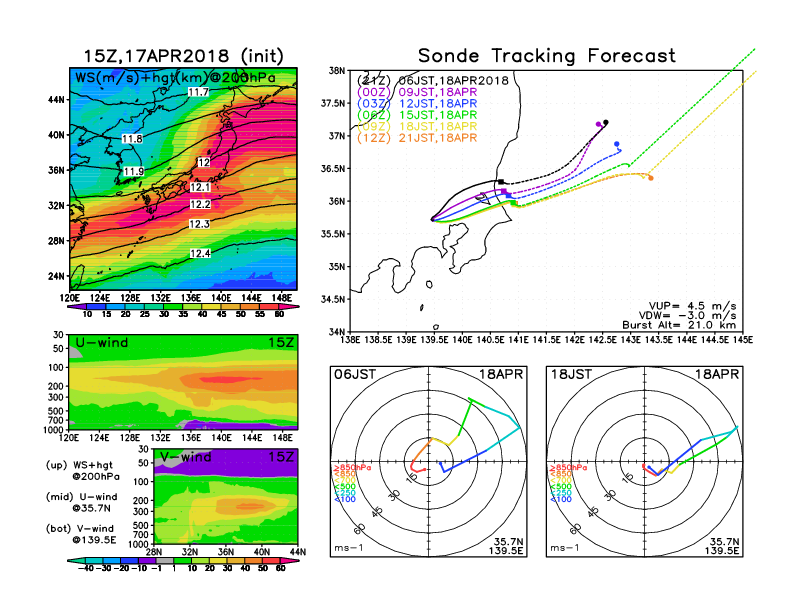This screenshot has height=612, width=792.
Task: Select legend entry "(21Z) 06JST,18APR2018"
Action: tap(432, 80)
